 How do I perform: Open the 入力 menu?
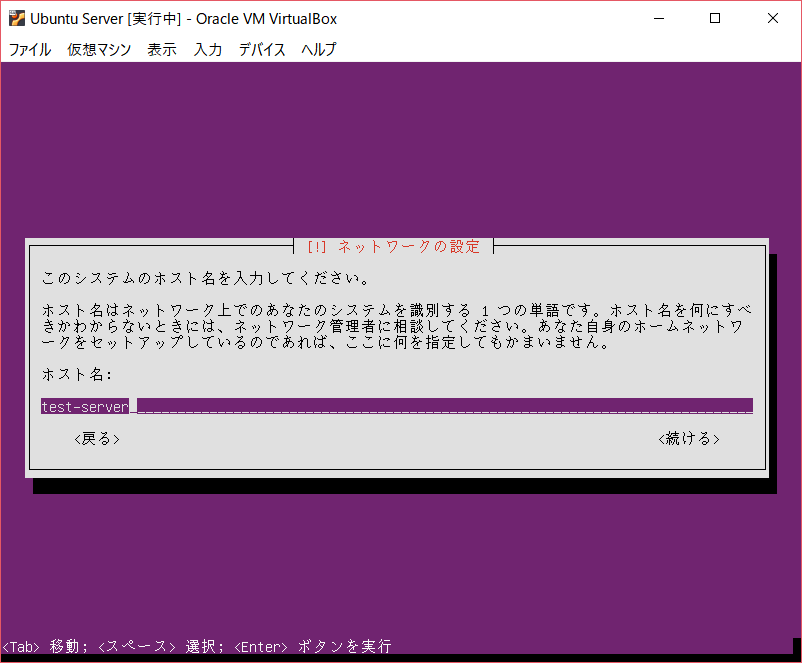(207, 49)
